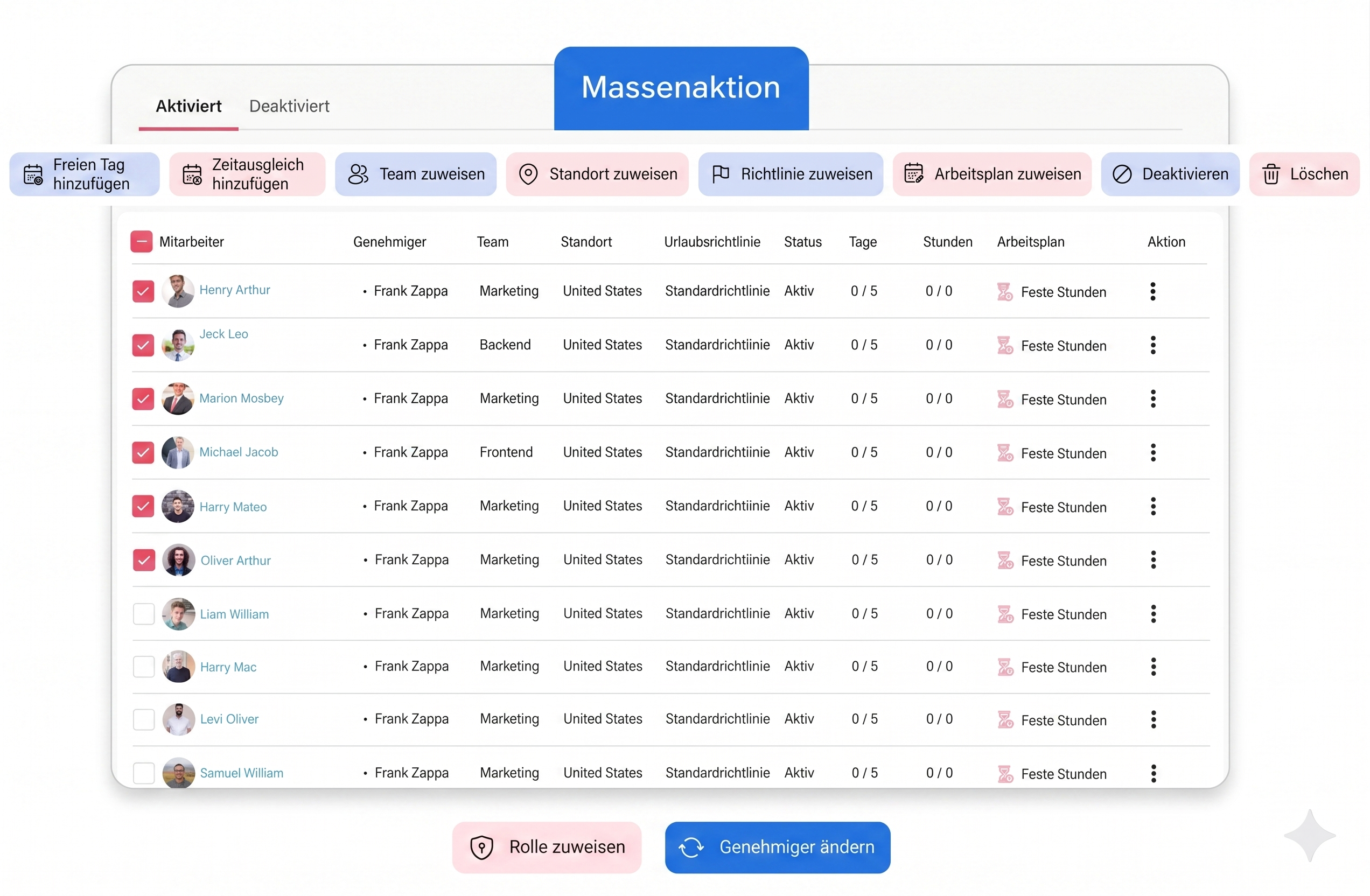Click the hourglass icon in Henry Arthur's row

pos(1004,292)
